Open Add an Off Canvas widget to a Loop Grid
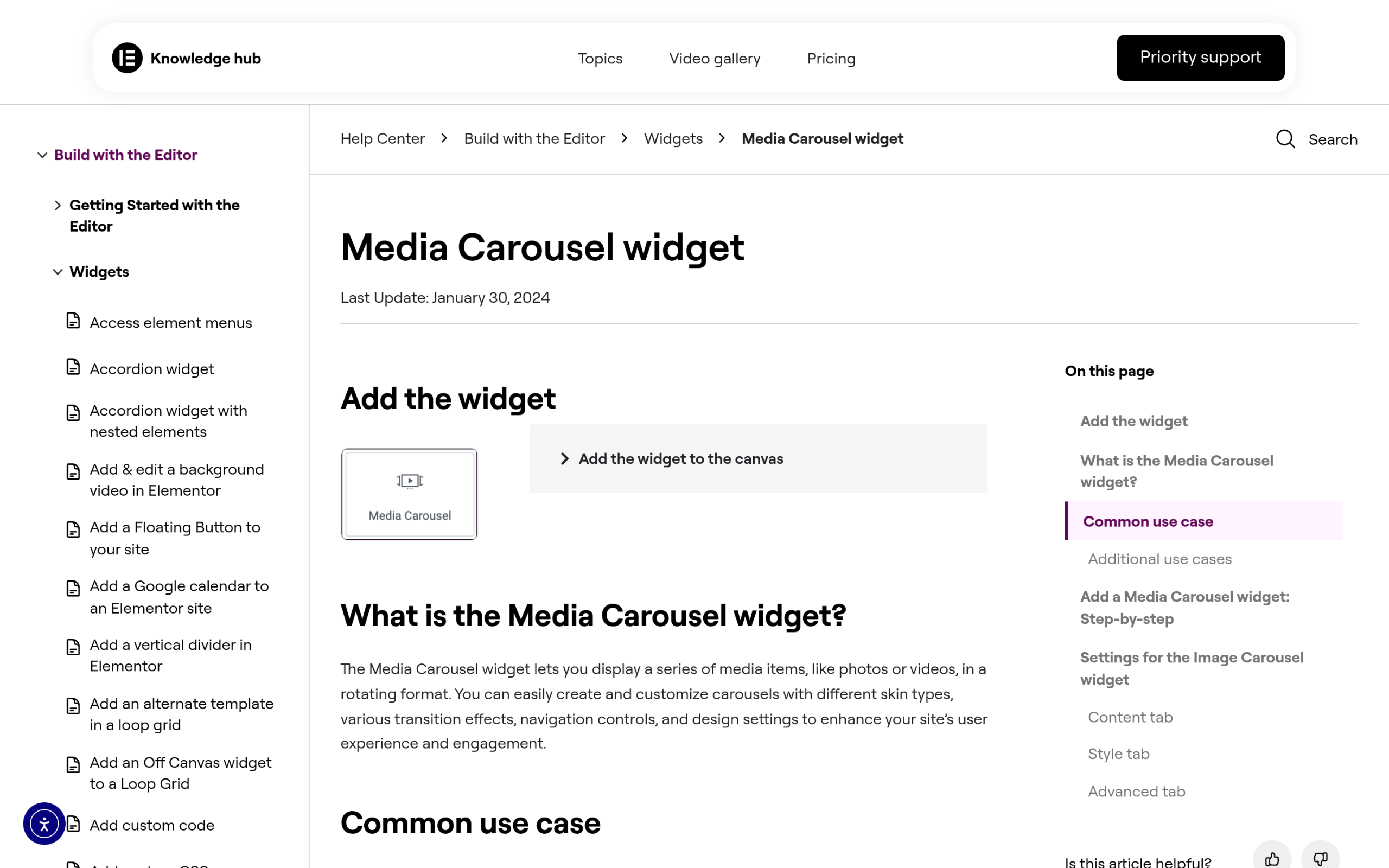 click(x=180, y=773)
